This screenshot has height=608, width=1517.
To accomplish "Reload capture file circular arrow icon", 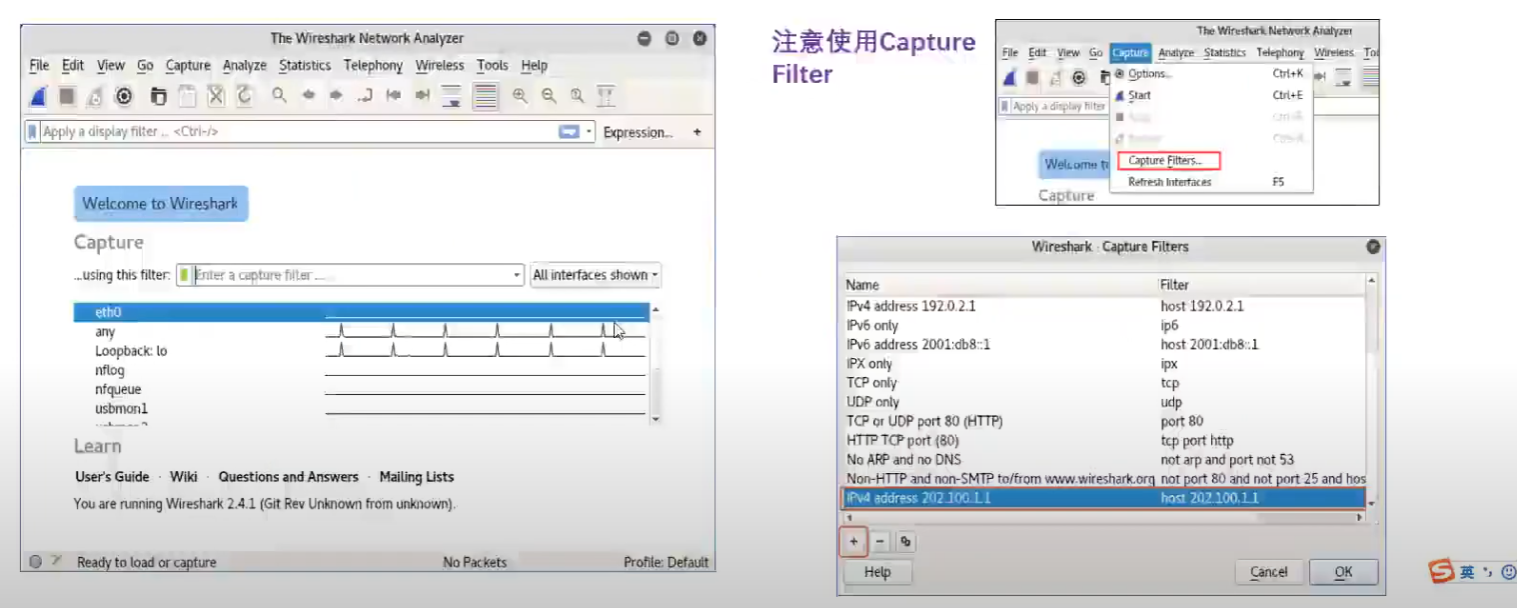I will point(244,96).
